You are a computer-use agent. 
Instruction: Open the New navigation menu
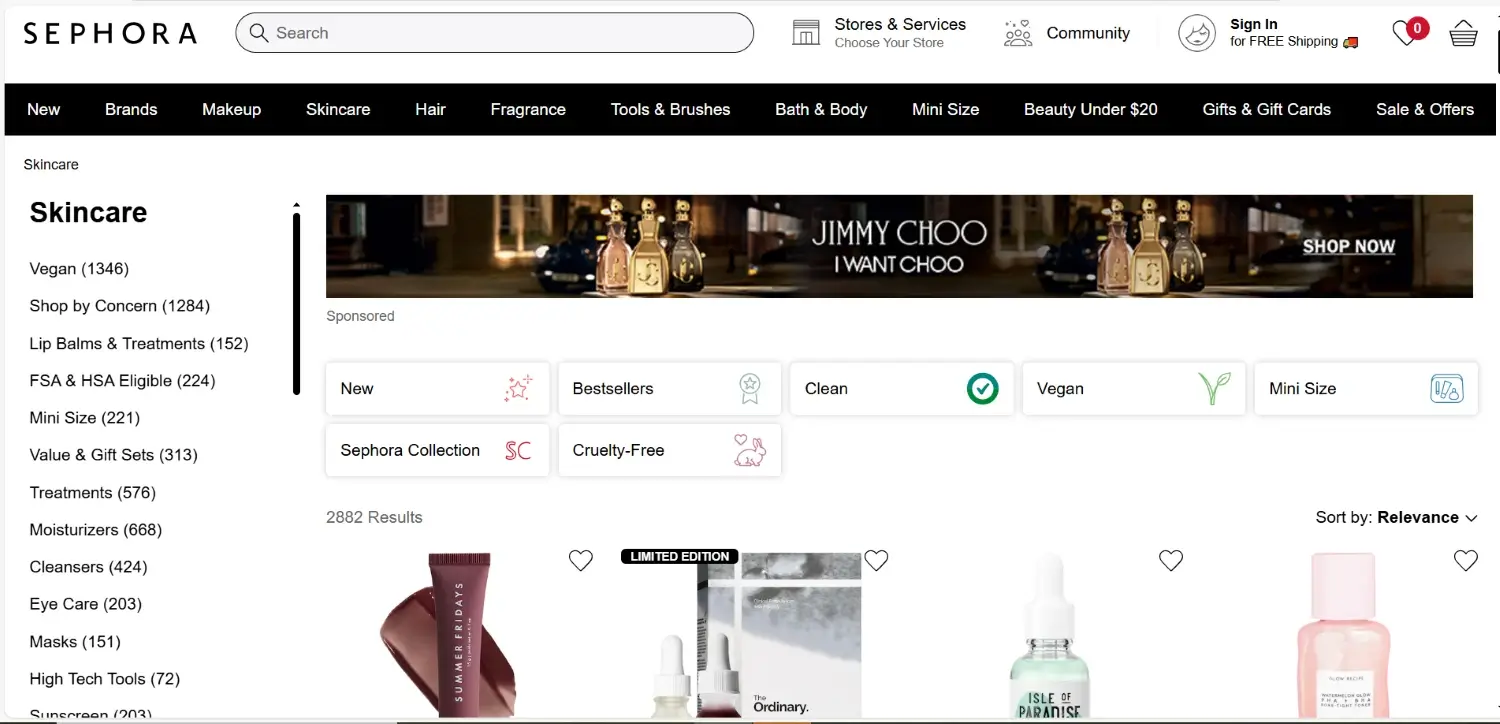click(x=43, y=109)
